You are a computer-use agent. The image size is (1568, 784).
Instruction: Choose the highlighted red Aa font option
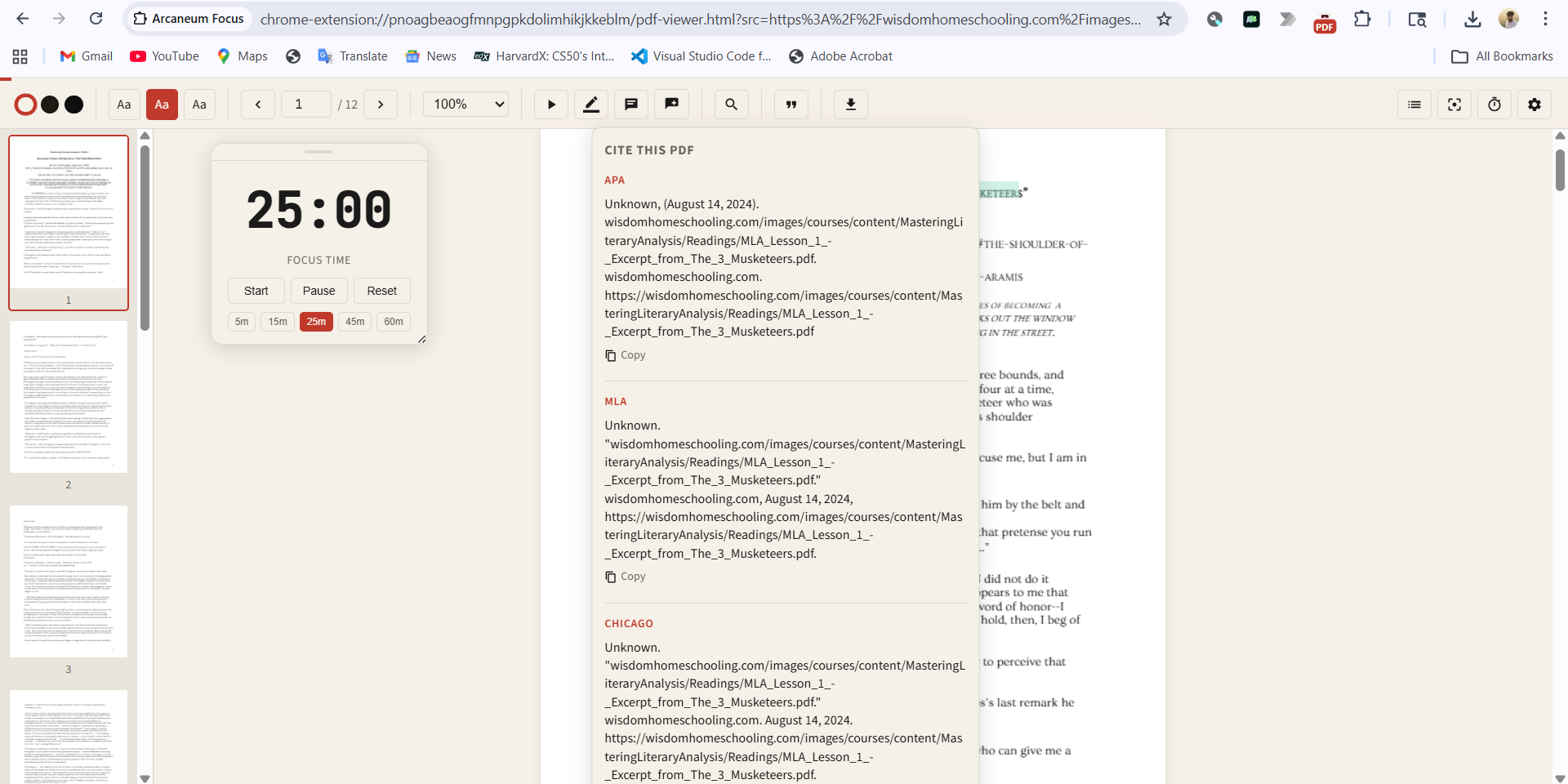point(162,105)
